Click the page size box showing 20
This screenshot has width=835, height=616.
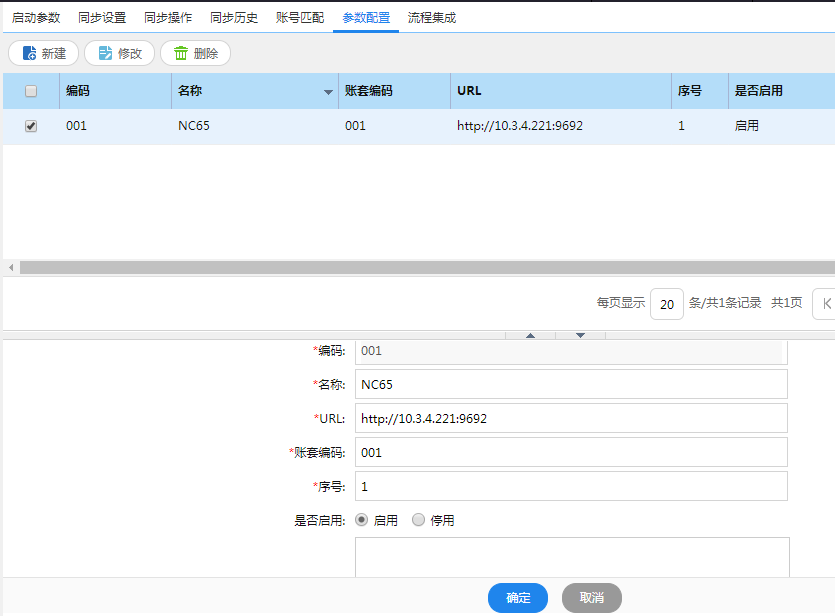pyautogui.click(x=667, y=303)
